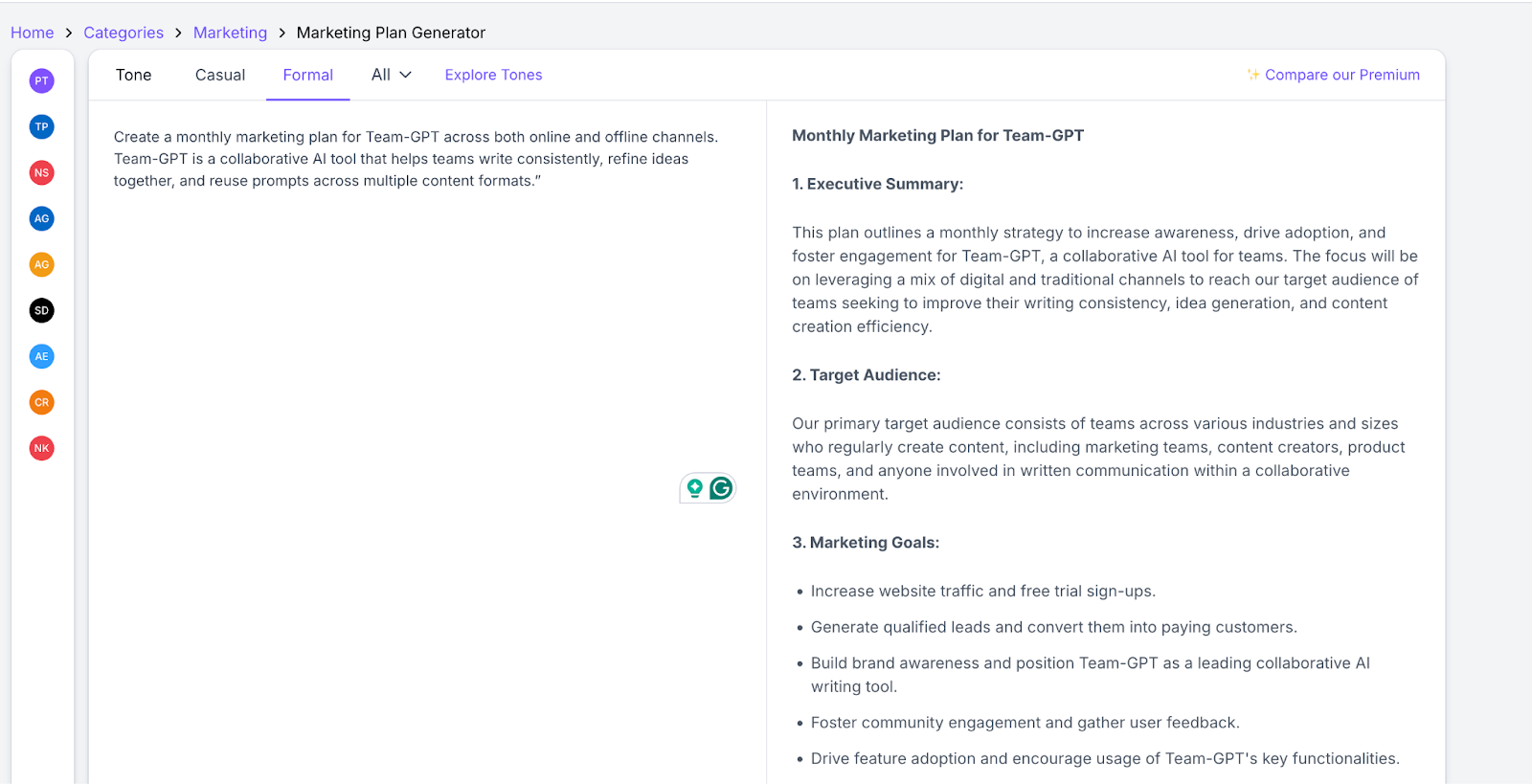Click paragraph starting 'Our primary target audience consists'
Viewport: 1532px width, 784px height.
[1098, 459]
